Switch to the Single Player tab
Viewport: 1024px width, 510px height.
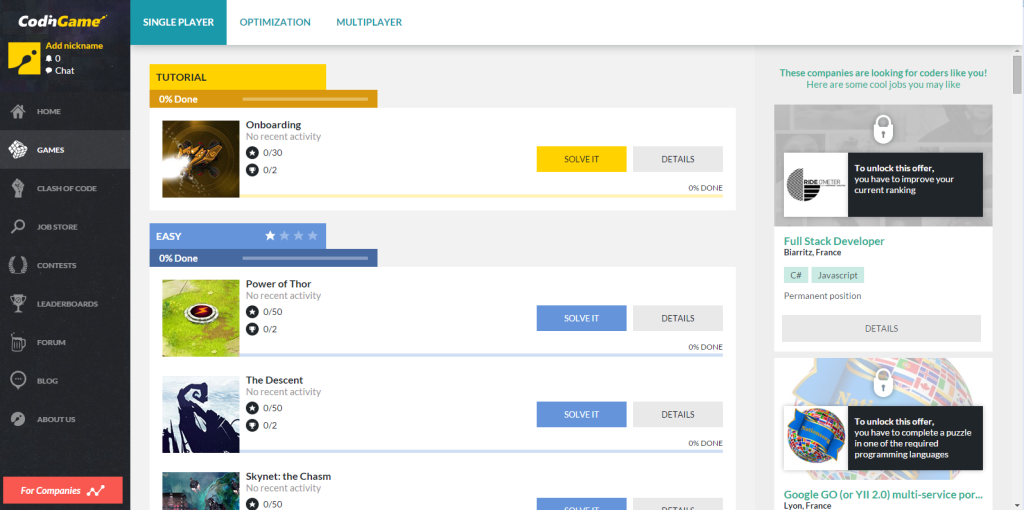click(178, 22)
